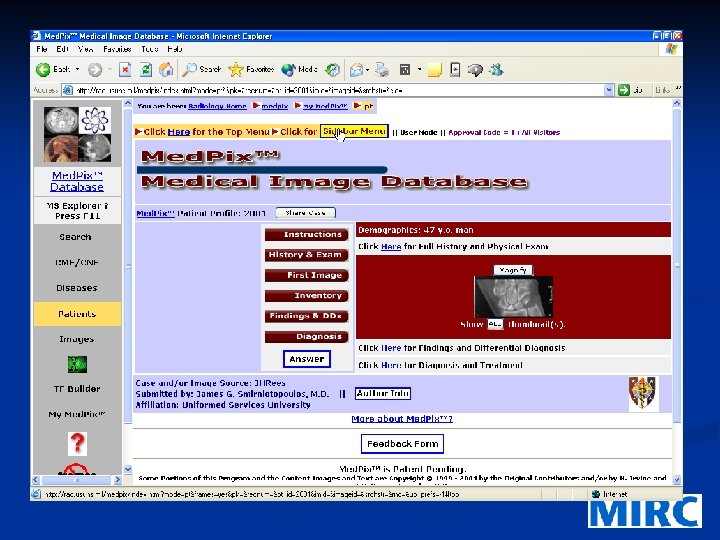Click the Instructions button
The height and width of the screenshot is (540, 720).
(x=306, y=234)
